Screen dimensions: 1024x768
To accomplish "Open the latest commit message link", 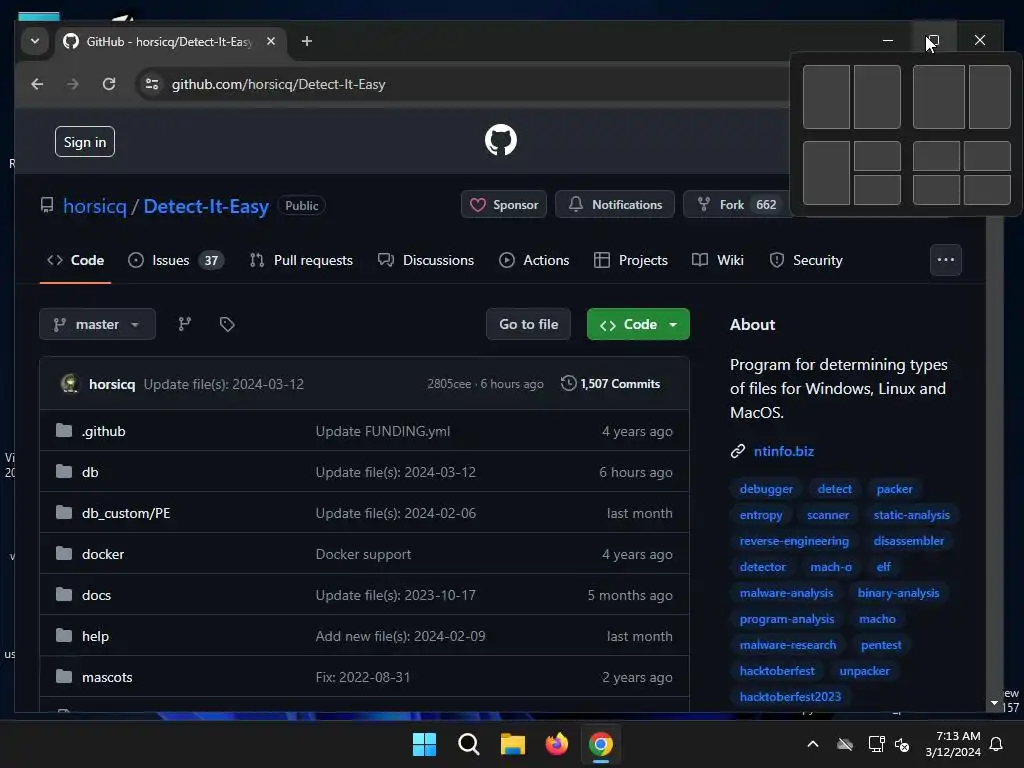I will point(223,384).
